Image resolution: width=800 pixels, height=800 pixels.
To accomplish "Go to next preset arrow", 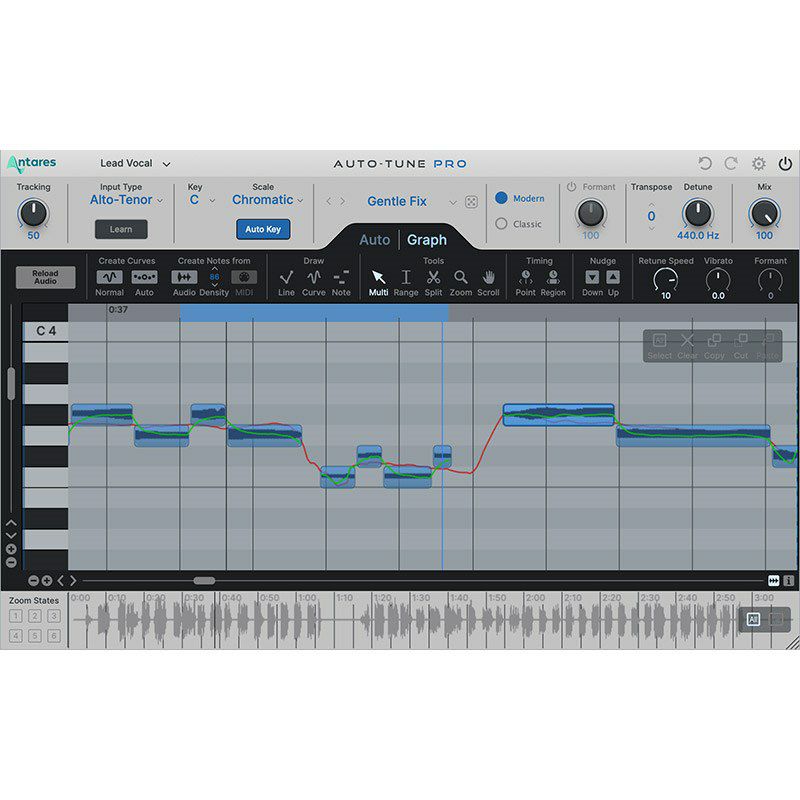I will coord(342,202).
